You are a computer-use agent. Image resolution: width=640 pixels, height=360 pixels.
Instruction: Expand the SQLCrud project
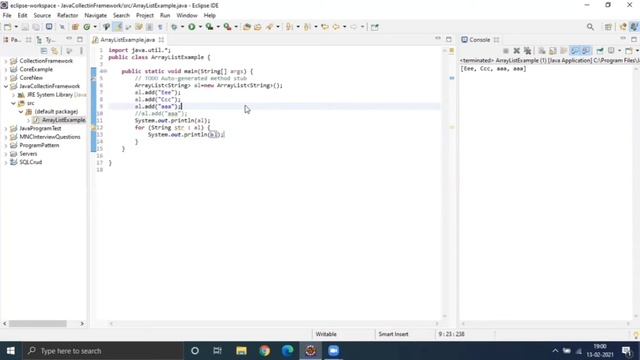click(6, 162)
